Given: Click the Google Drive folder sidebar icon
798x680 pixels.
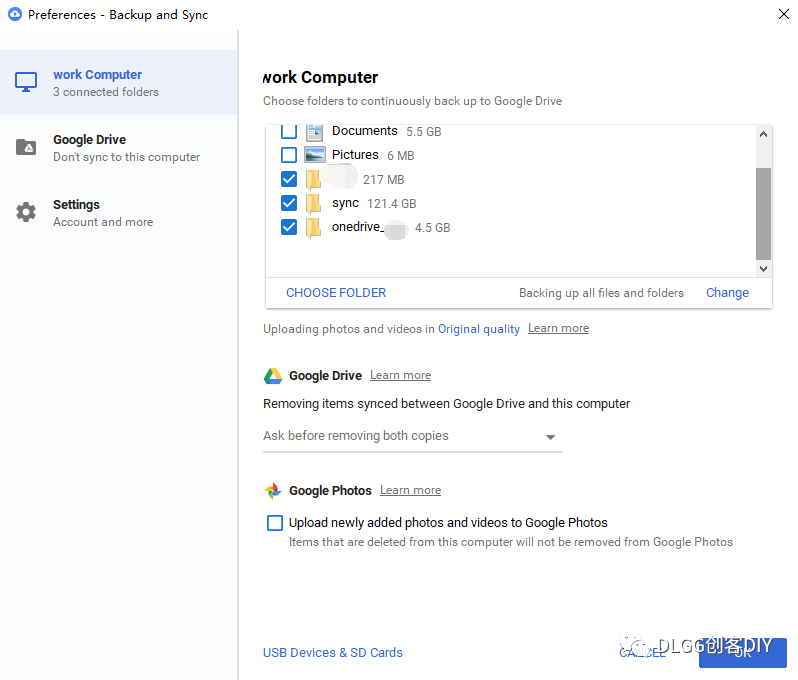Looking at the screenshot, I should tap(26, 148).
